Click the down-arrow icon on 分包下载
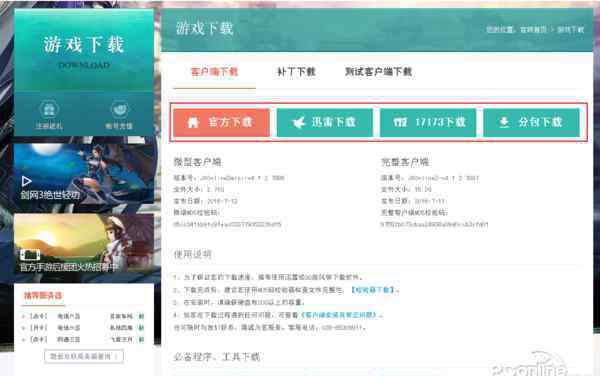This screenshot has width=600, height=376. point(504,122)
